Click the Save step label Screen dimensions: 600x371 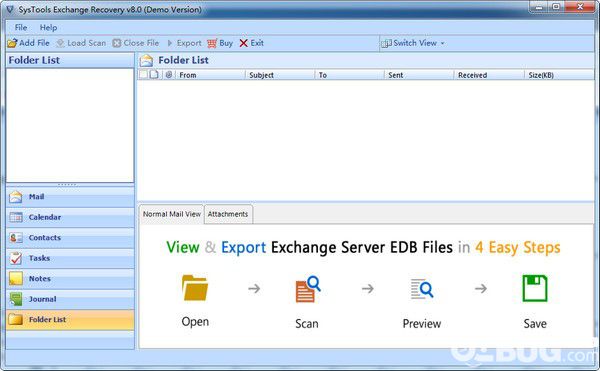[535, 324]
